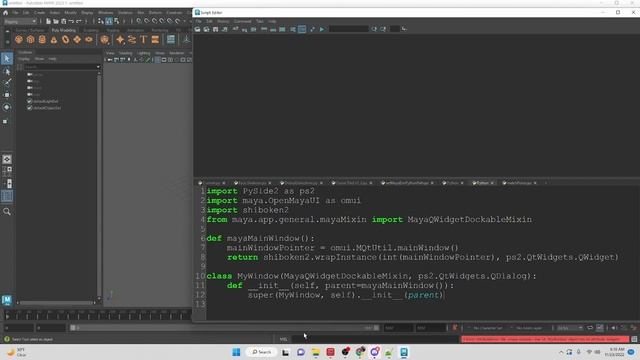Click Open Scene icon in Maya toolbar
The width and height of the screenshot is (640, 360).
click(x=56, y=21)
